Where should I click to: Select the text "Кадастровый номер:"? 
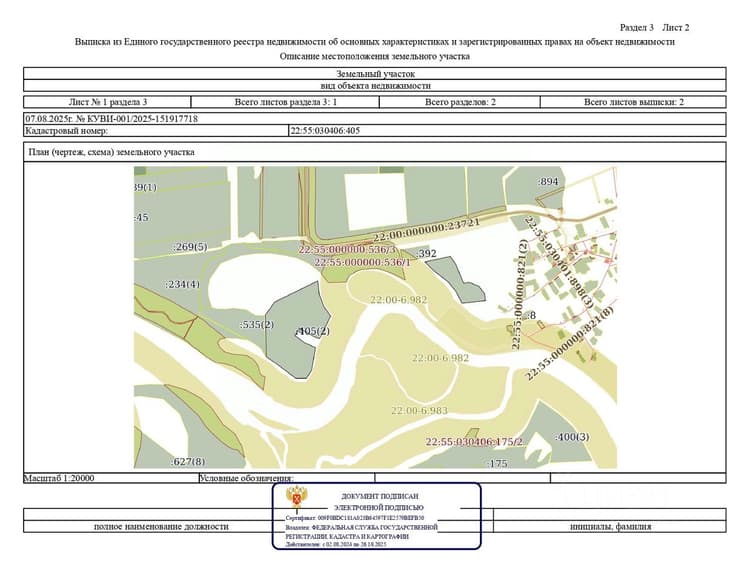click(66, 131)
